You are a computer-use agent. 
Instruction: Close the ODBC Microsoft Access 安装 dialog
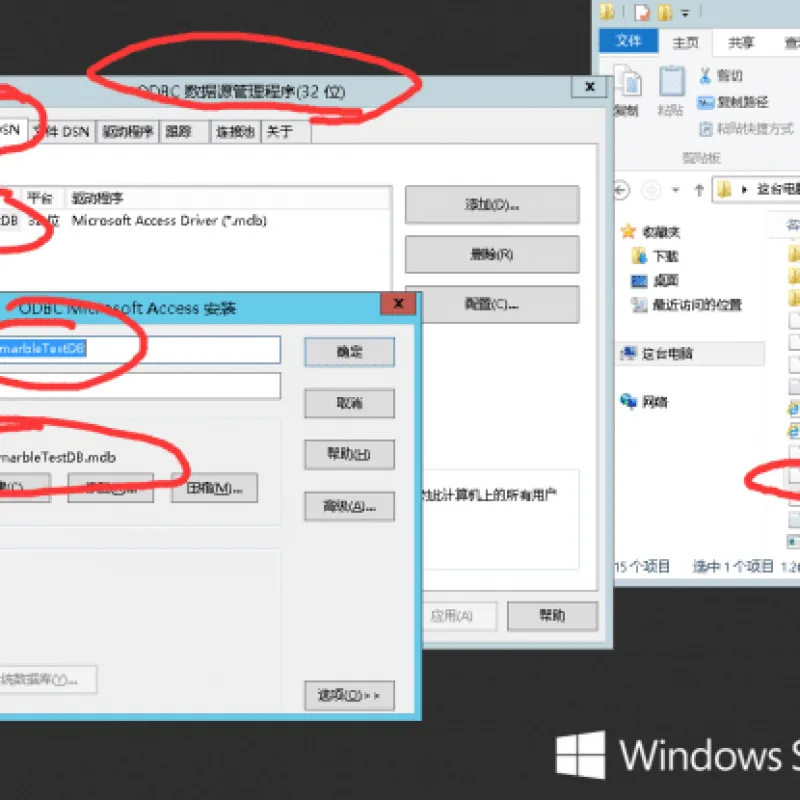click(x=398, y=304)
